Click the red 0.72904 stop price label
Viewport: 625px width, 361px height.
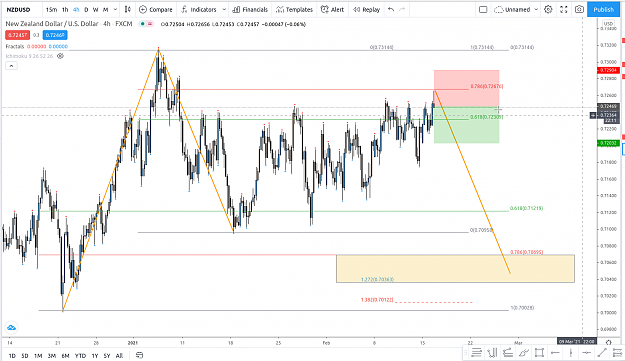coord(608,70)
